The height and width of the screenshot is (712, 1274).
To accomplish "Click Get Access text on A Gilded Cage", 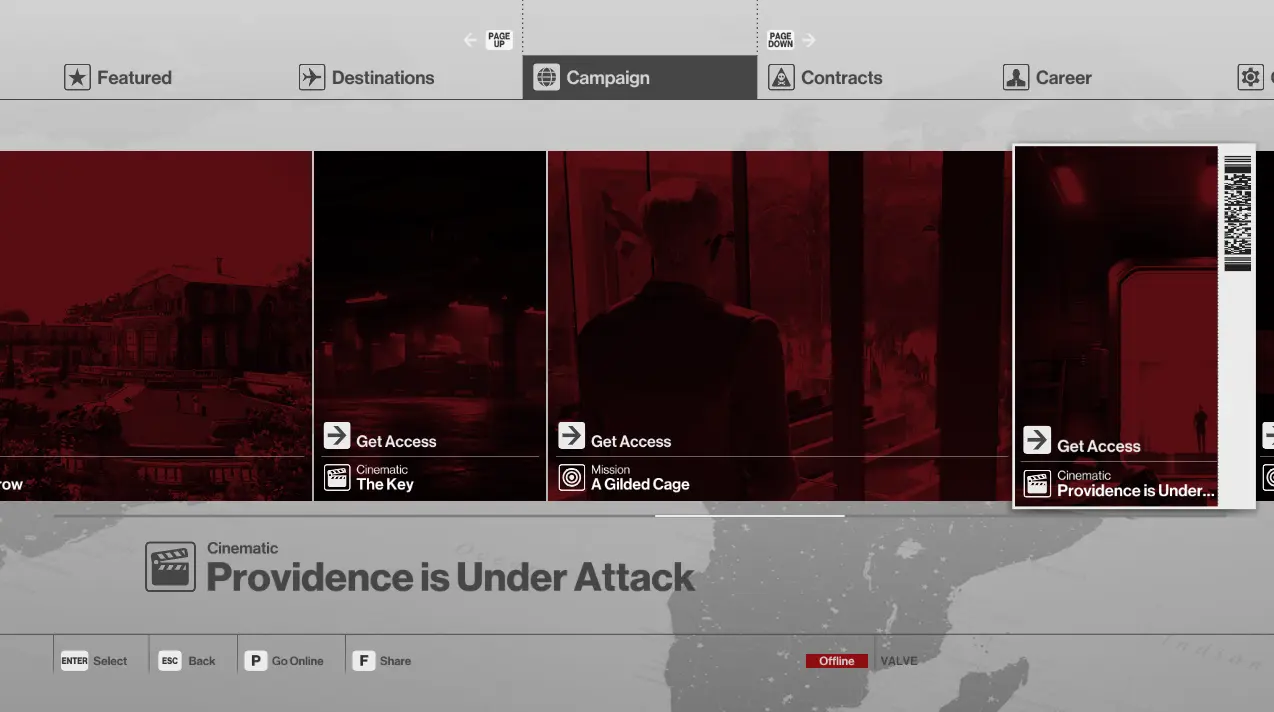I will coord(631,441).
